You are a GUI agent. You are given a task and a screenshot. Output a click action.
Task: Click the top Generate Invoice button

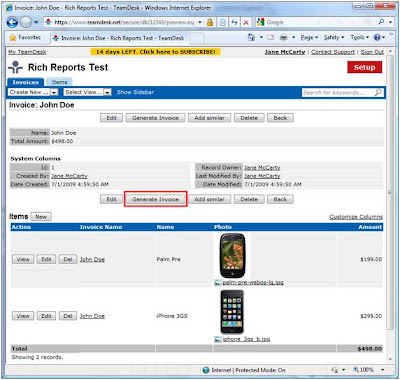155,118
